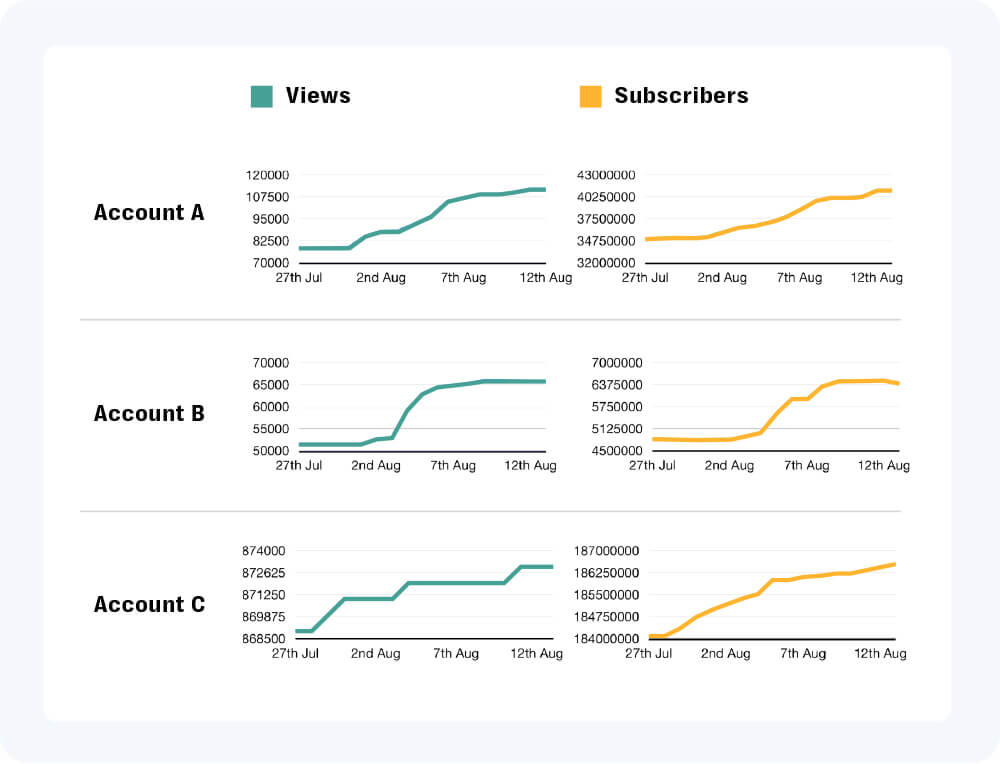Open Account A teal views chart
The image size is (1000, 764).
420,220
